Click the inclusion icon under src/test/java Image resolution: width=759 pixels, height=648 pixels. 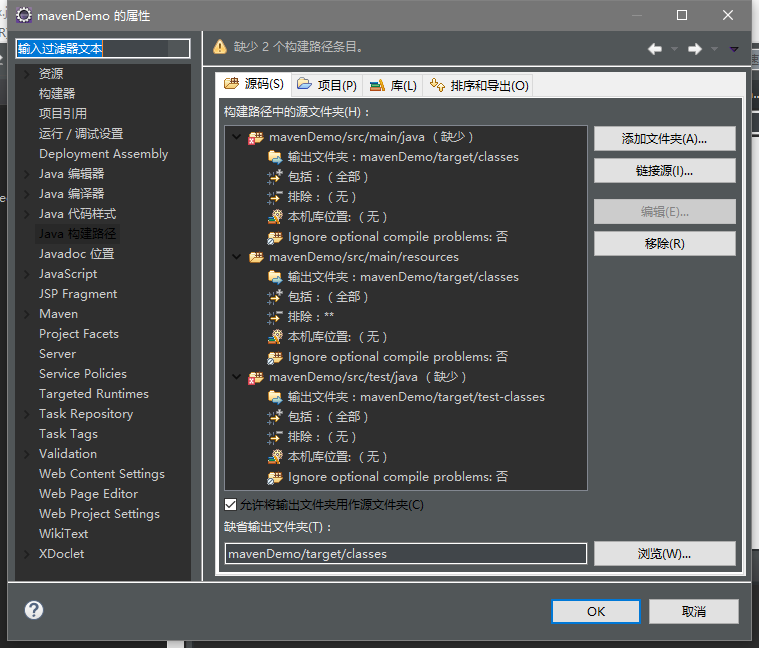coord(275,417)
